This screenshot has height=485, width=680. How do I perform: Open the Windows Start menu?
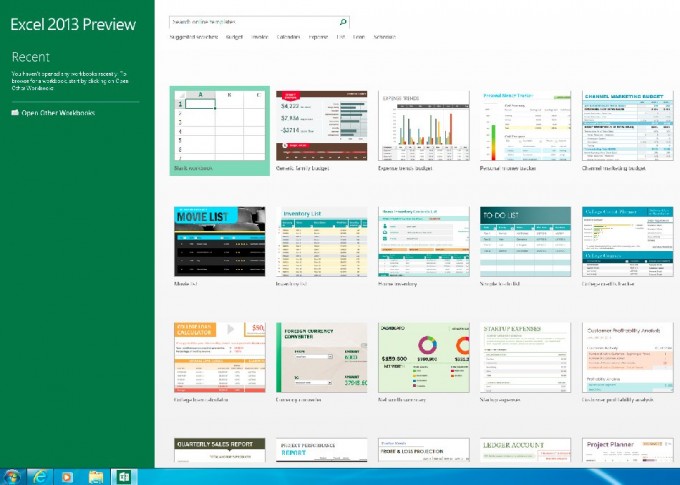[12, 477]
